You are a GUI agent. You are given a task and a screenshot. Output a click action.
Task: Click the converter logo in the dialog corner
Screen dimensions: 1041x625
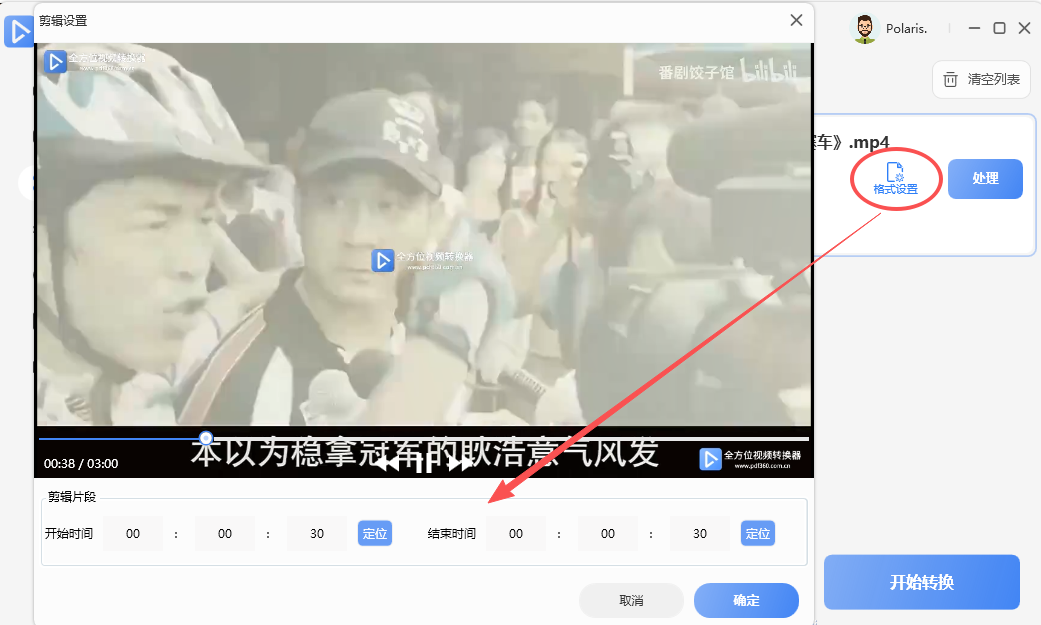point(54,62)
